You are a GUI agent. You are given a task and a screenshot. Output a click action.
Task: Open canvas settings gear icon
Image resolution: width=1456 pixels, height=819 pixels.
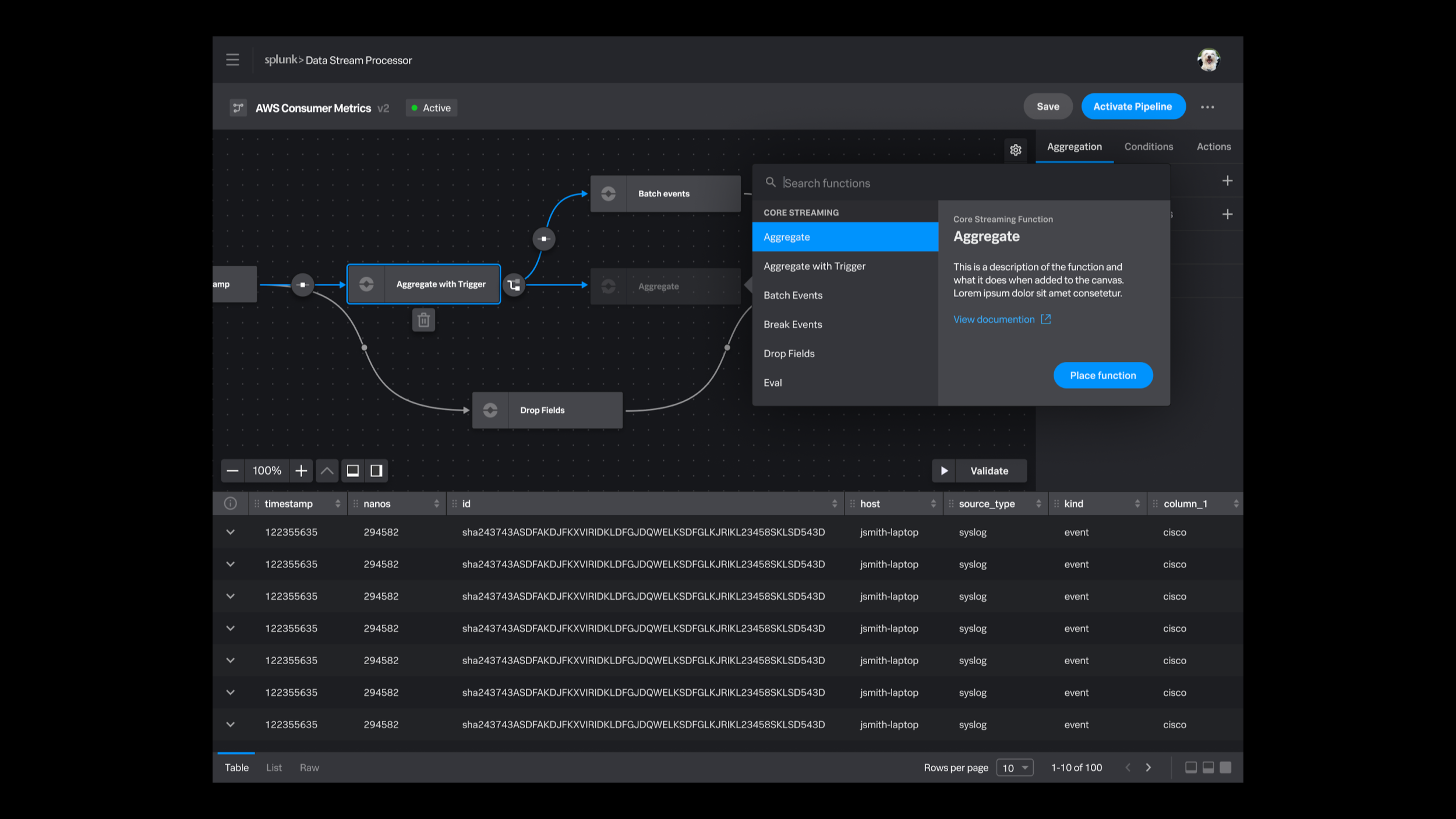coord(1015,150)
